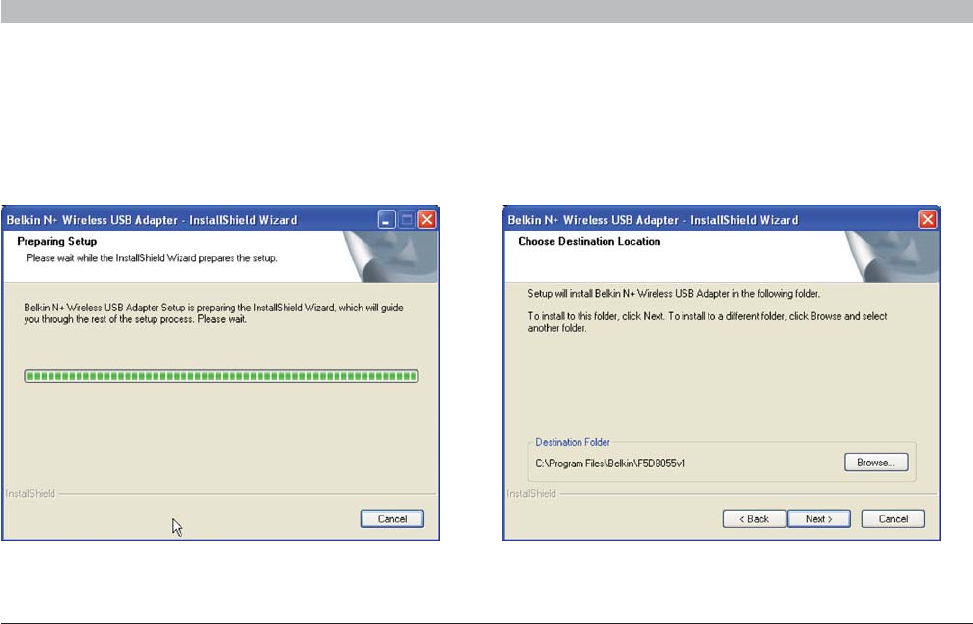Click the disabled maximize button of Preparing Setup
The width and height of the screenshot is (973, 624).
click(406, 220)
